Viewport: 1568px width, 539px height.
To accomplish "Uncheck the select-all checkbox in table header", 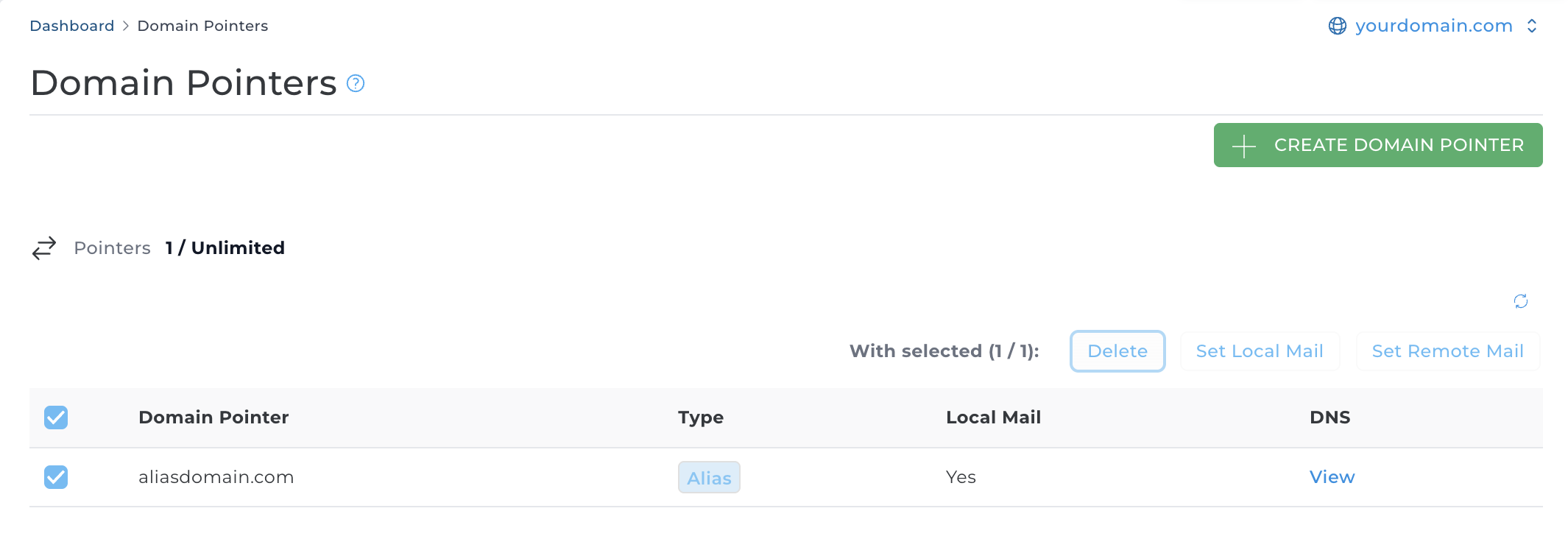I will (55, 418).
